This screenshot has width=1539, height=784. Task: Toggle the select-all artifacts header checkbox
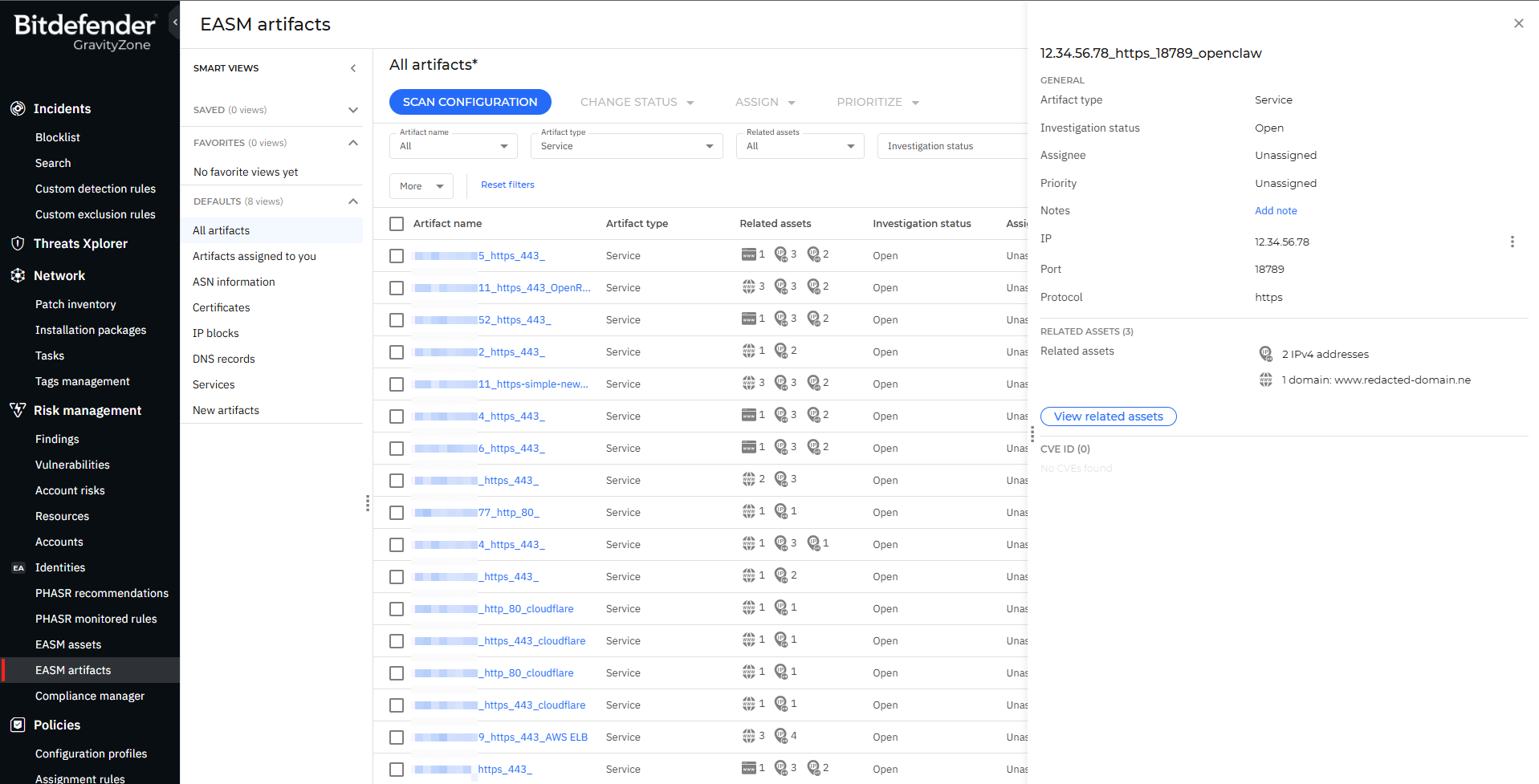[x=397, y=224]
